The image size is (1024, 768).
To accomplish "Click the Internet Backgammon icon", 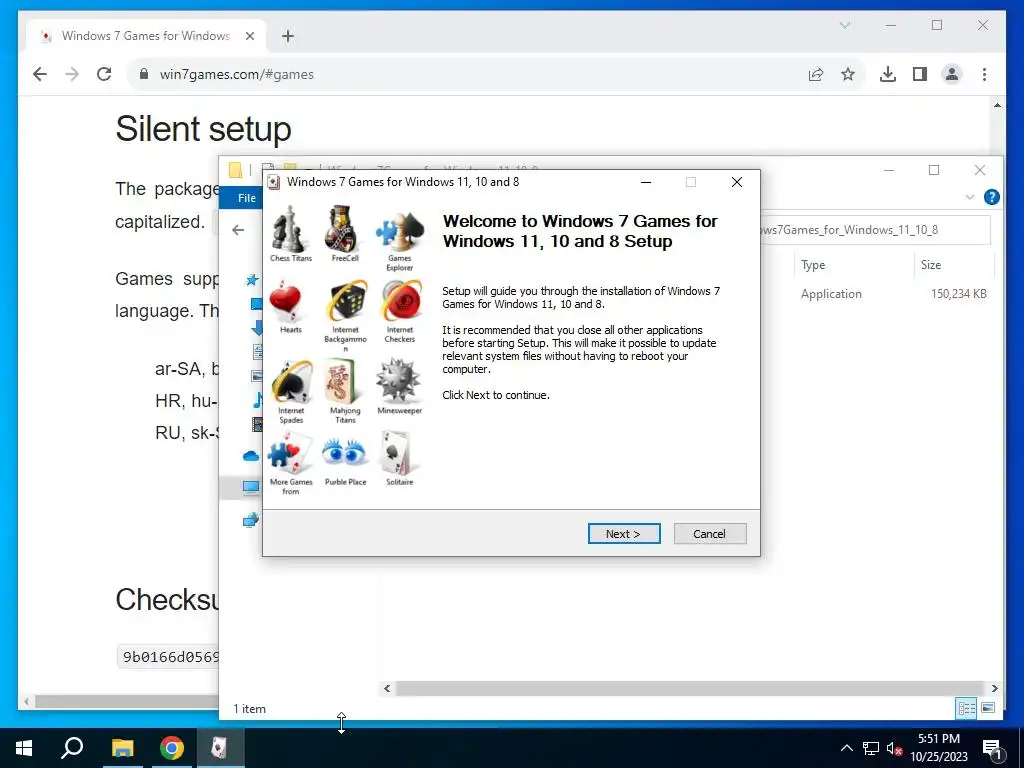I will [346, 302].
